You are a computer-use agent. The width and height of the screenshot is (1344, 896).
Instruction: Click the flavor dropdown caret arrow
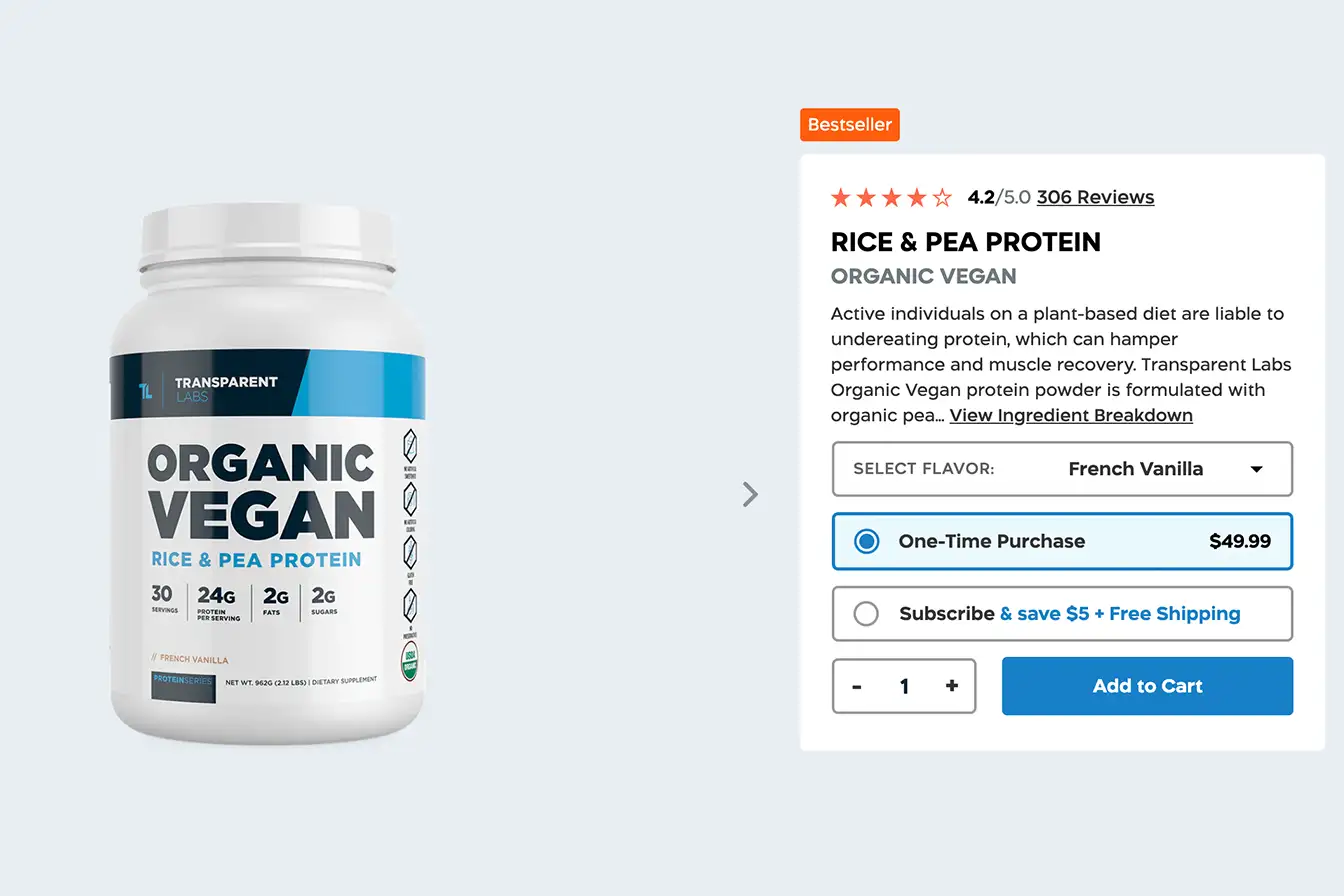1257,469
